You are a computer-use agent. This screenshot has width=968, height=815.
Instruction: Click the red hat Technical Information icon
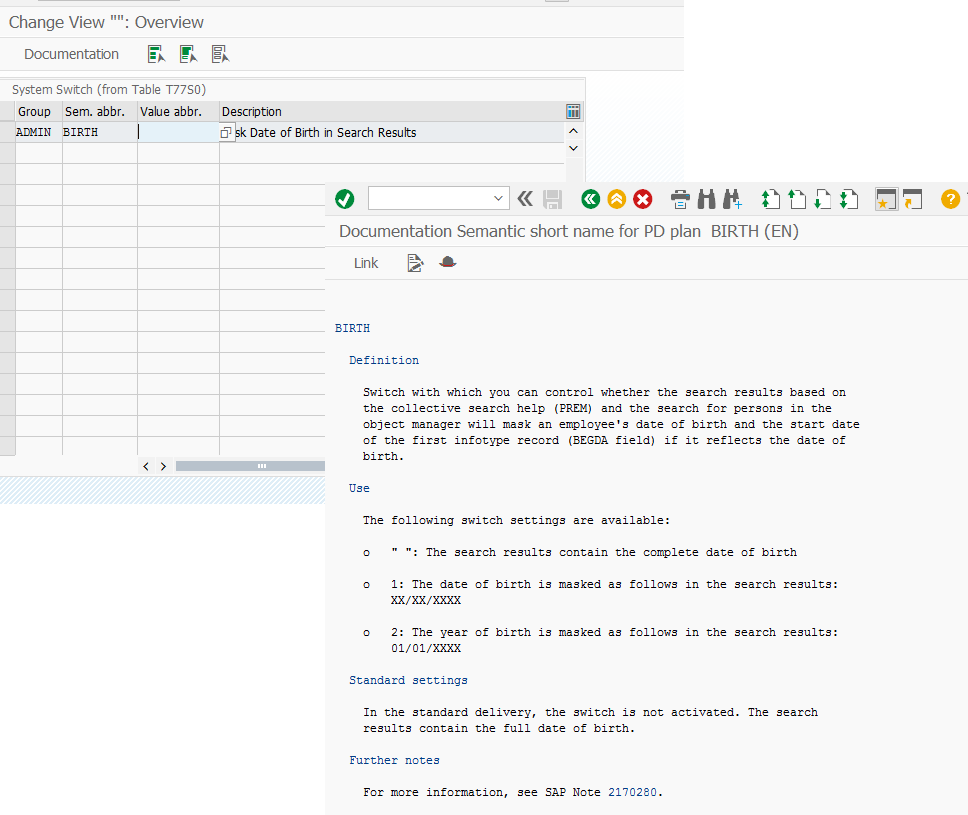448,262
